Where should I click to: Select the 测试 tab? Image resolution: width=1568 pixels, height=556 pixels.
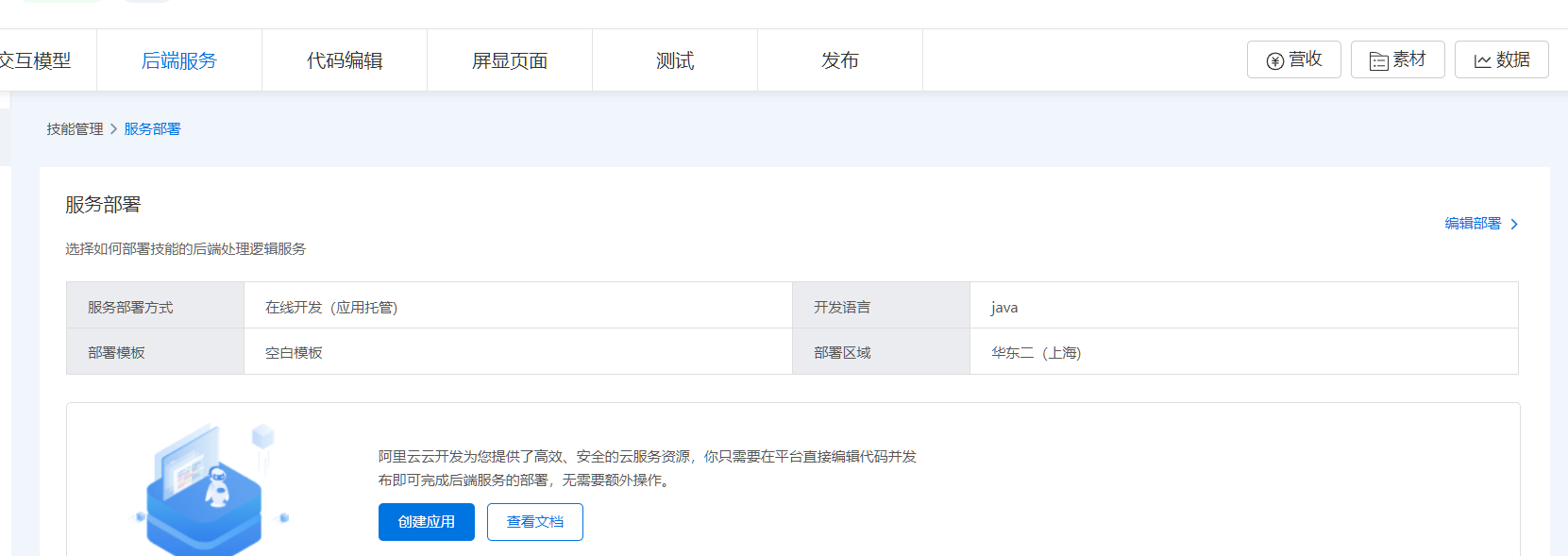[x=675, y=60]
